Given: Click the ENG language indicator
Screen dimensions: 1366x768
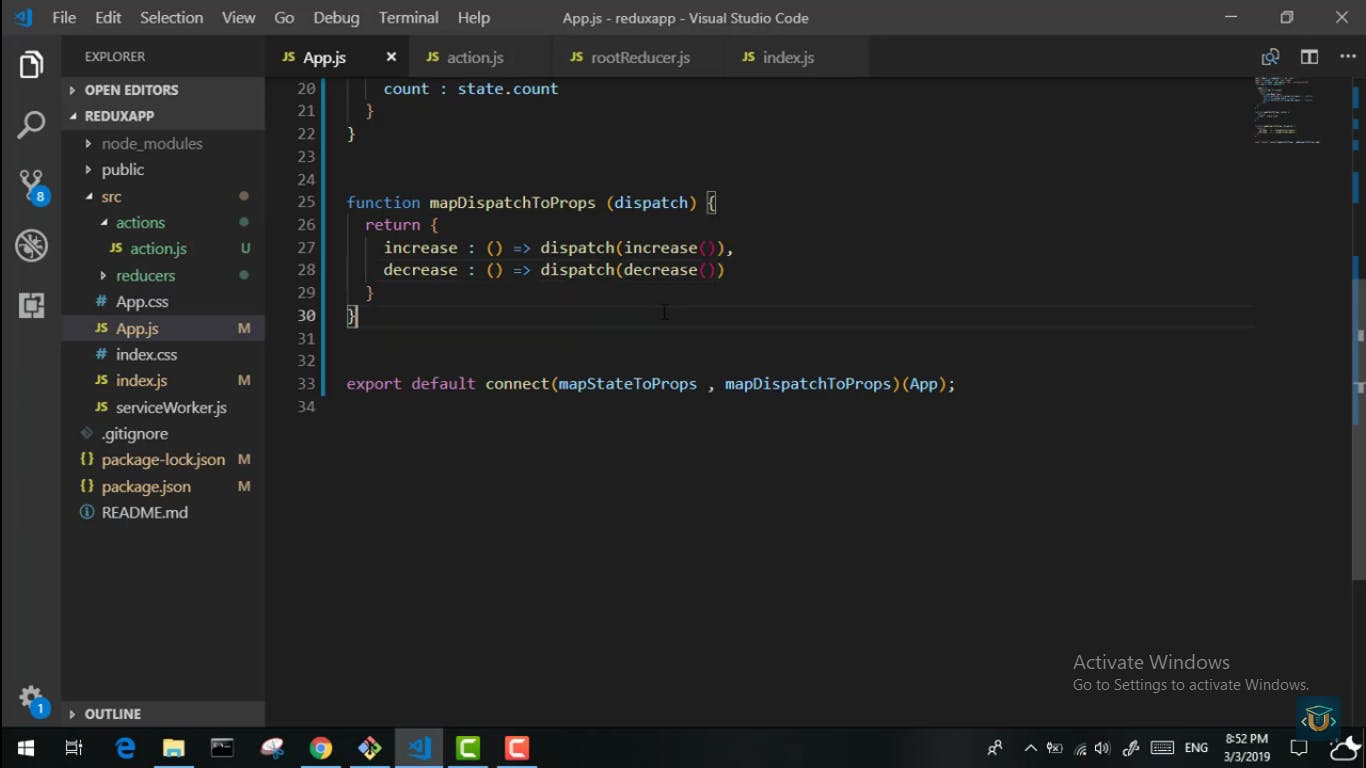Looking at the screenshot, I should pos(1196,748).
